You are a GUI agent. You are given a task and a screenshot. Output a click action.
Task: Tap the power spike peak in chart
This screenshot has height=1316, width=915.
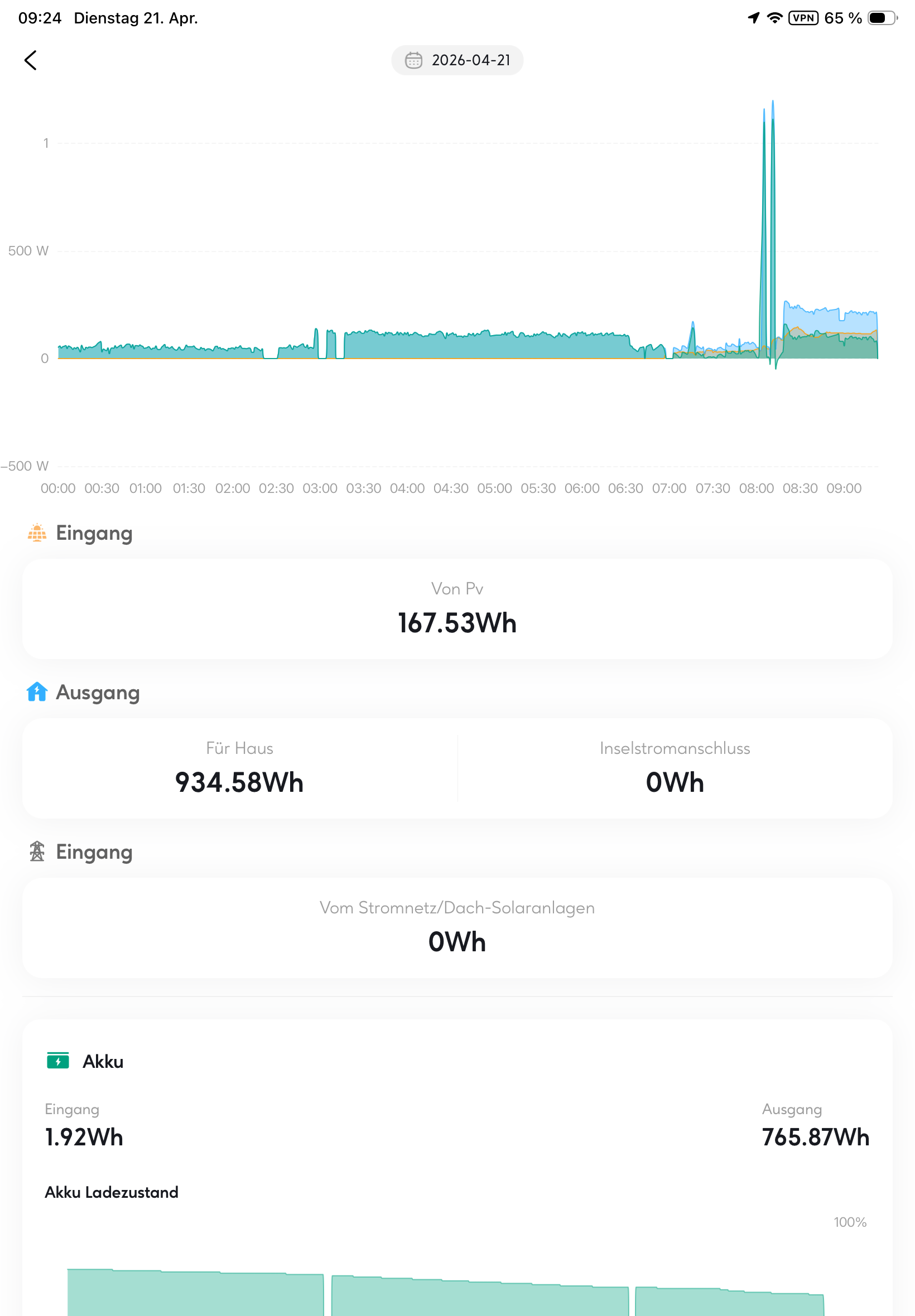[x=772, y=104]
